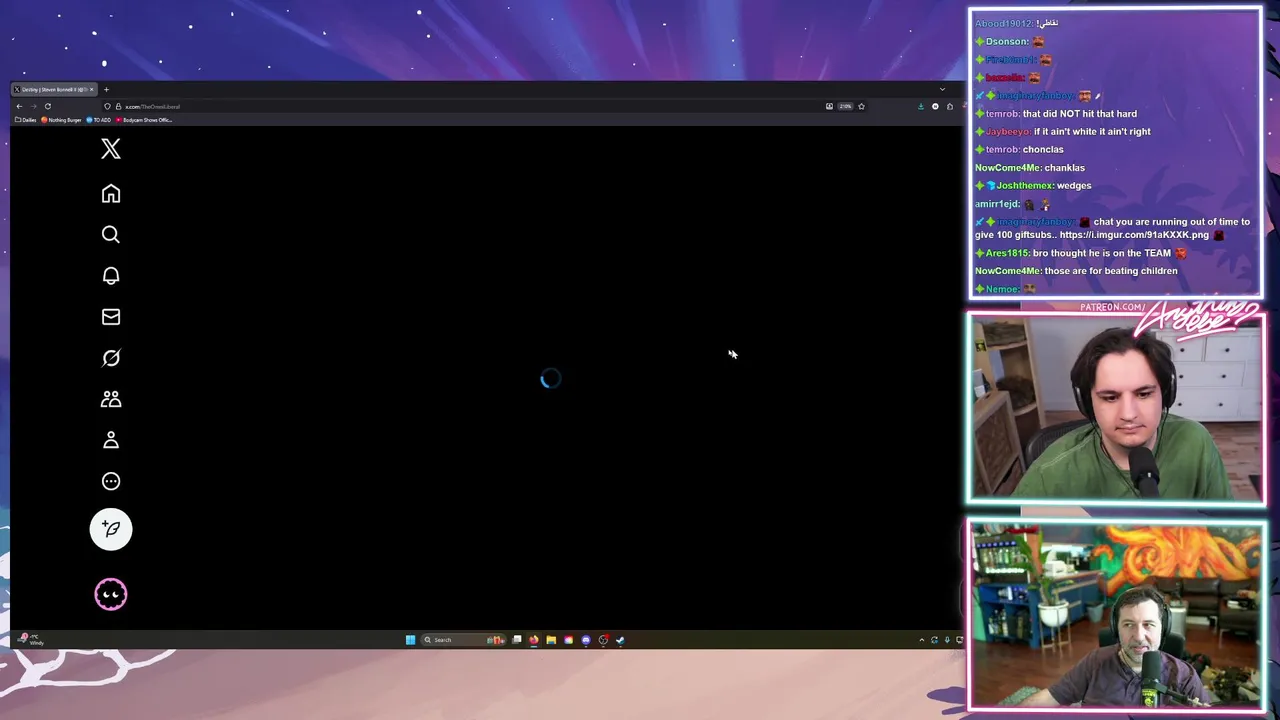Click the browser Back arrow
Image resolution: width=1280 pixels, height=720 pixels.
[19, 106]
